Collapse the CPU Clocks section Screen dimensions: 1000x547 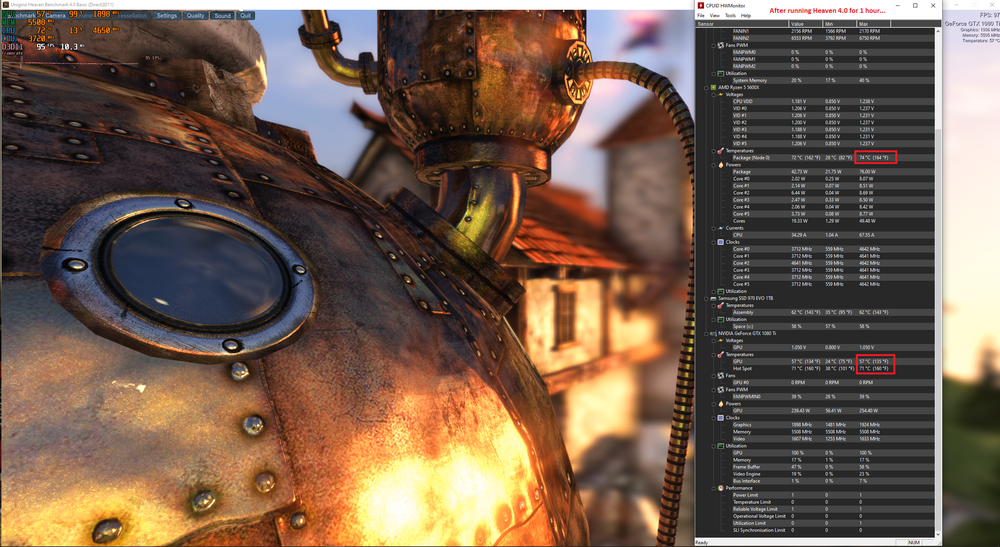pyautogui.click(x=714, y=242)
